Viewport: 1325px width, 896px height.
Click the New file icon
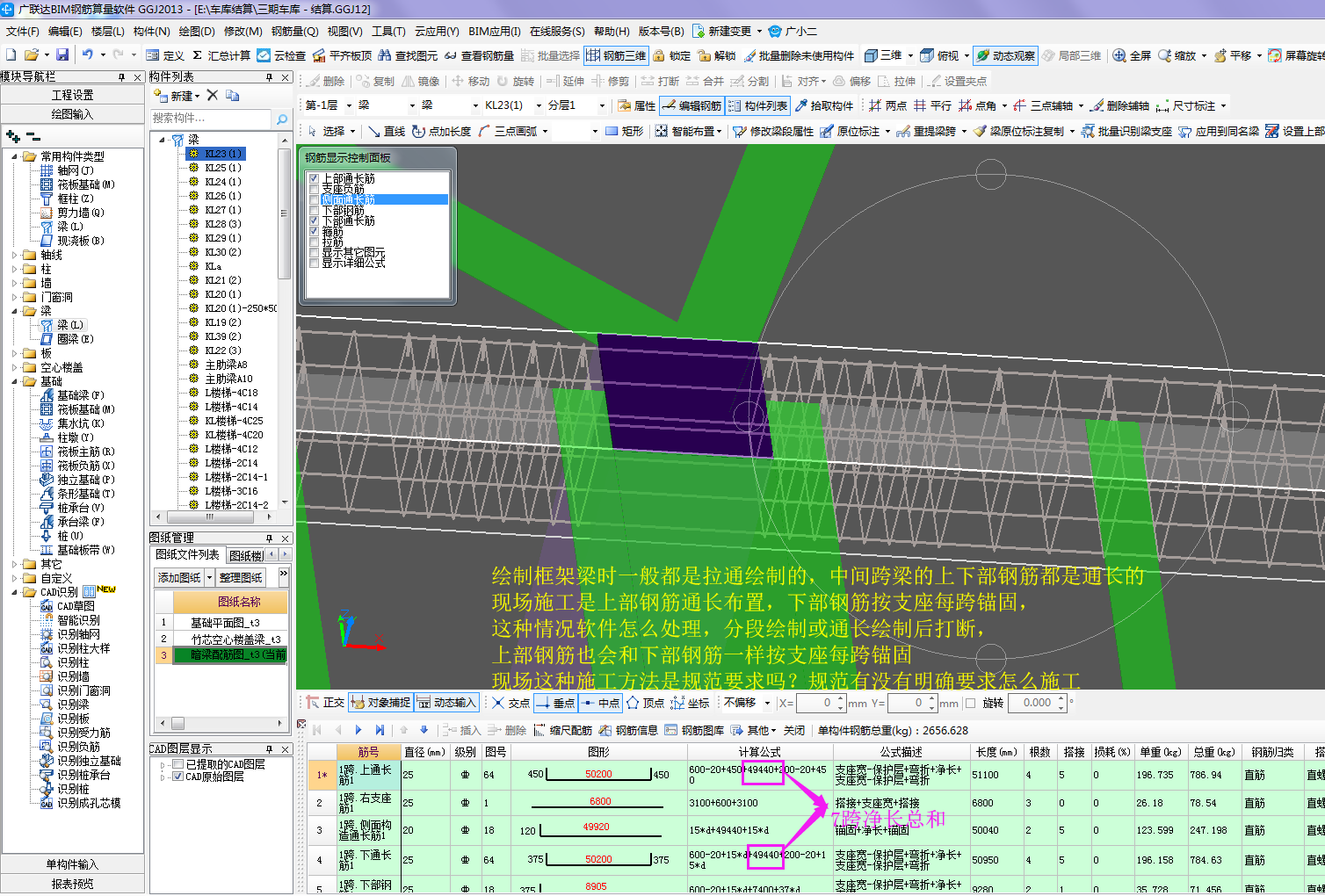(x=11, y=55)
